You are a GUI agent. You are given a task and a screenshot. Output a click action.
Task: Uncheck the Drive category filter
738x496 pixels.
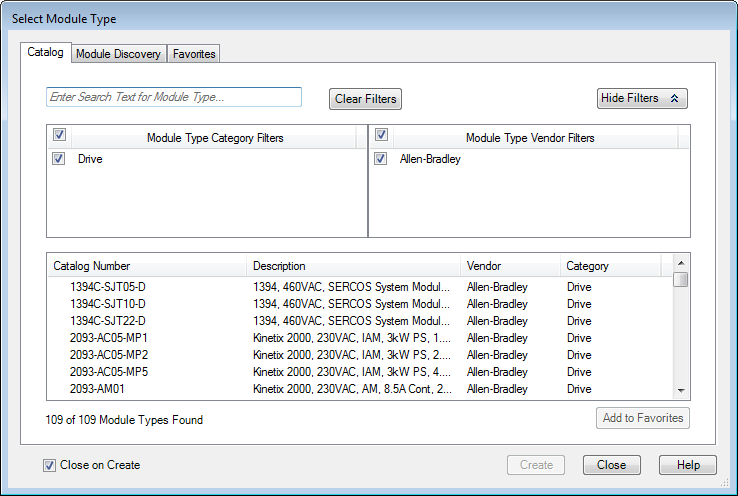59,159
